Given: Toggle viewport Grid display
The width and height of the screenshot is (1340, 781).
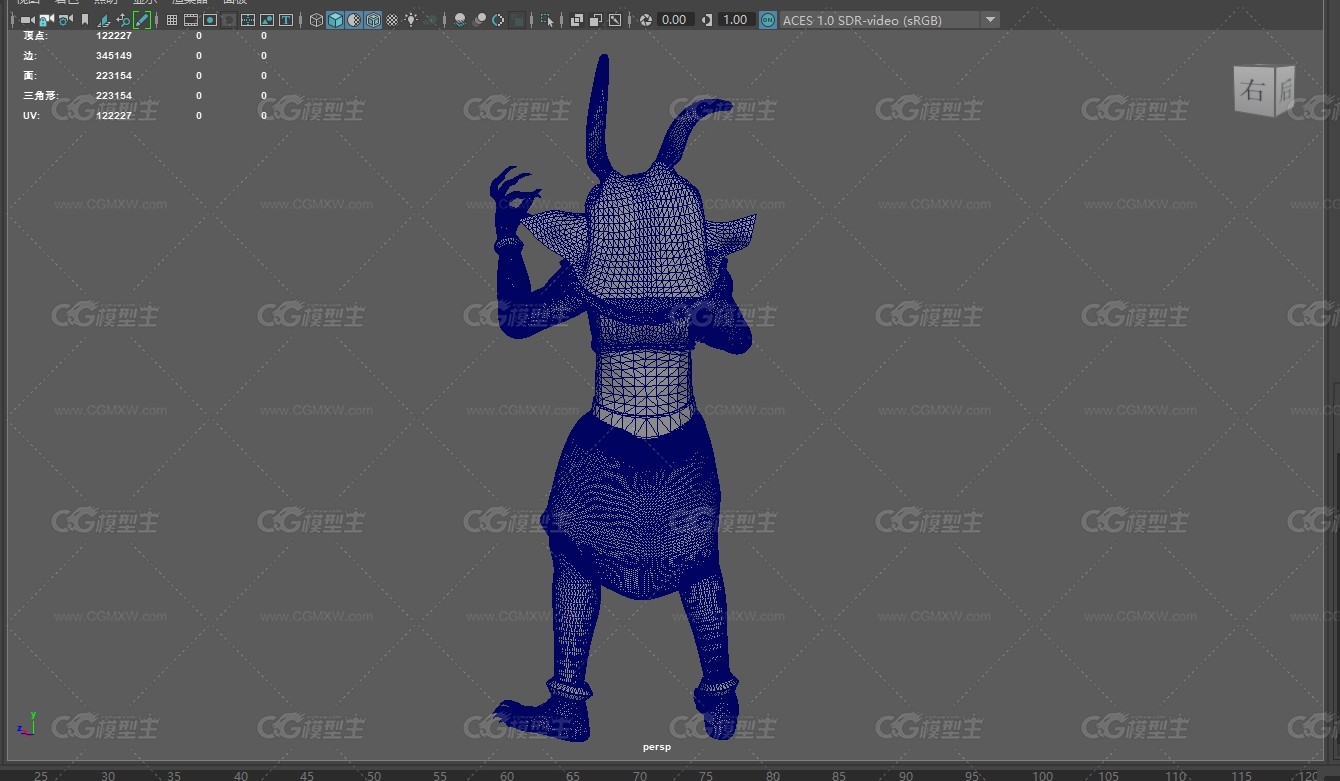Looking at the screenshot, I should (172, 20).
